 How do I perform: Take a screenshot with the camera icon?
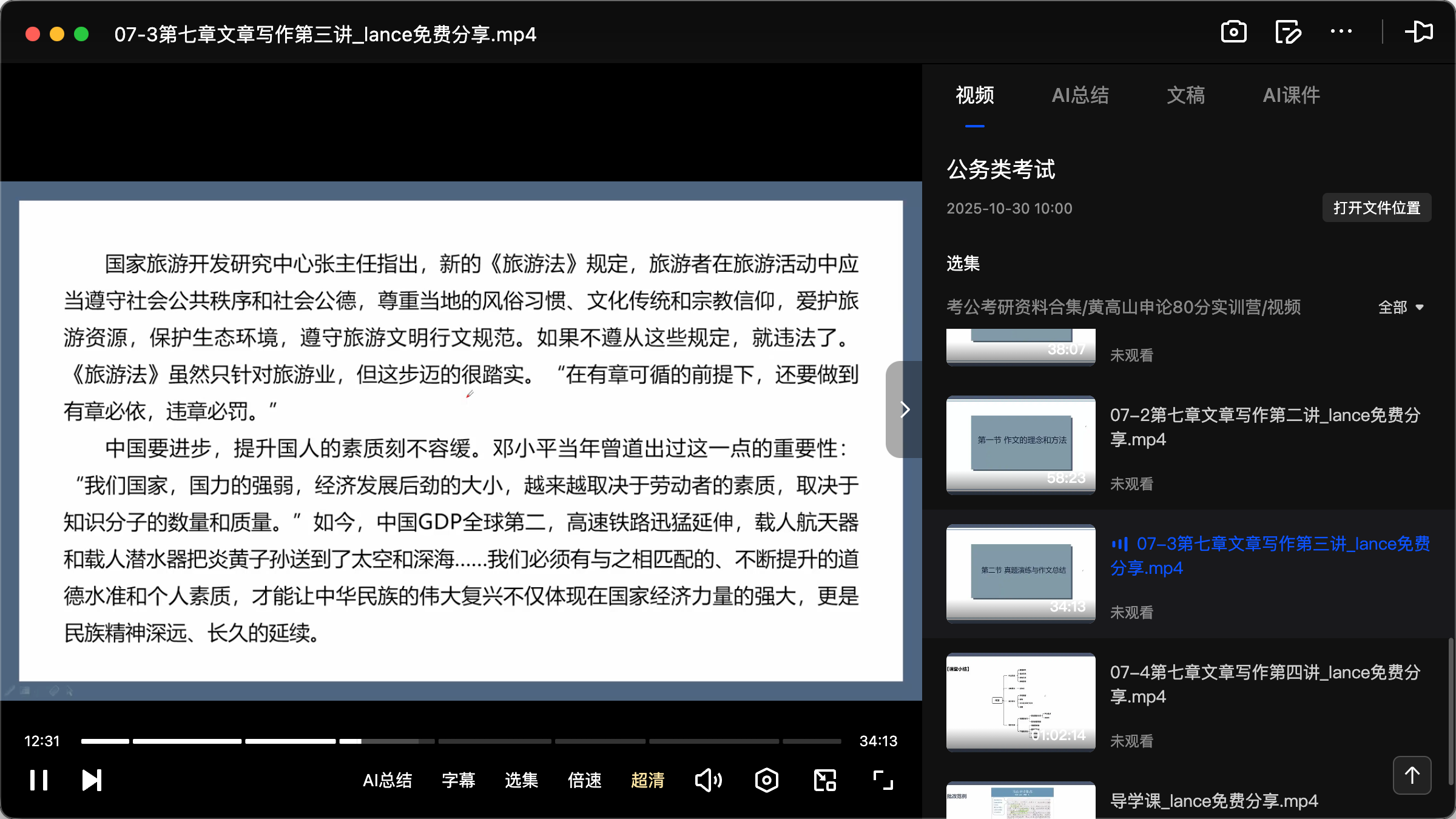pyautogui.click(x=1233, y=32)
